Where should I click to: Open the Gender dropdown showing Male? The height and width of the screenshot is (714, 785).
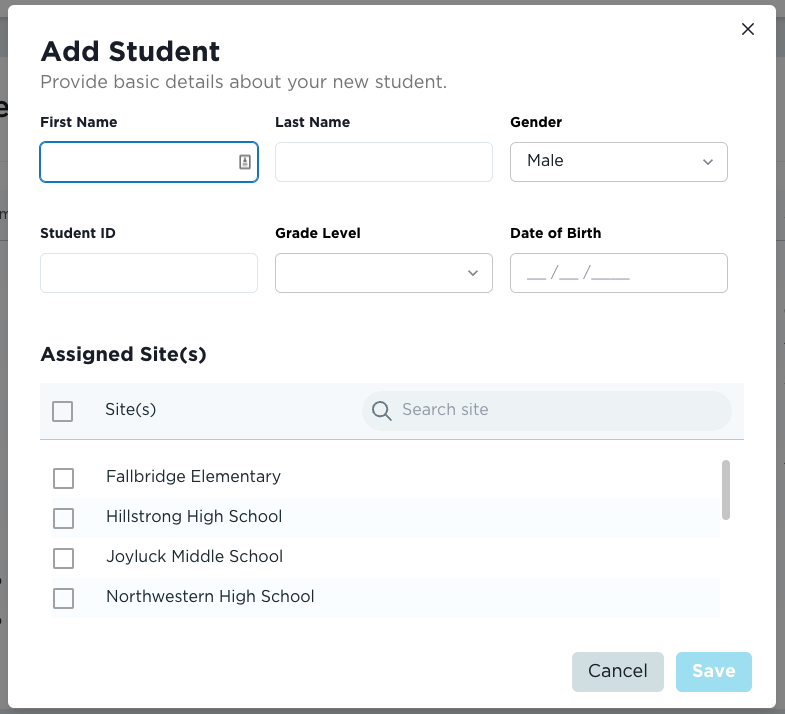pyautogui.click(x=618, y=162)
